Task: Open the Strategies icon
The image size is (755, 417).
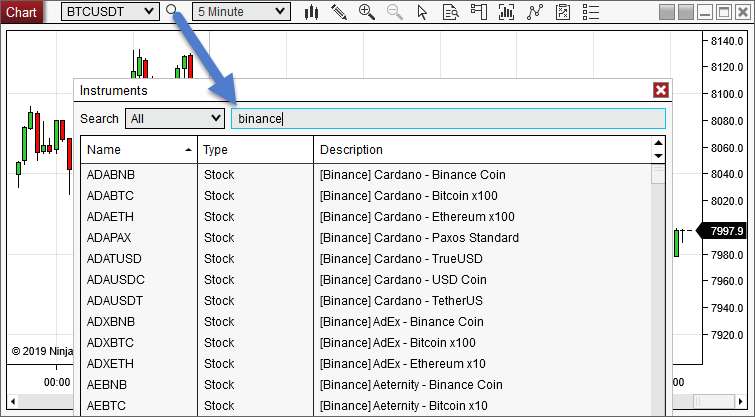Action: (534, 12)
